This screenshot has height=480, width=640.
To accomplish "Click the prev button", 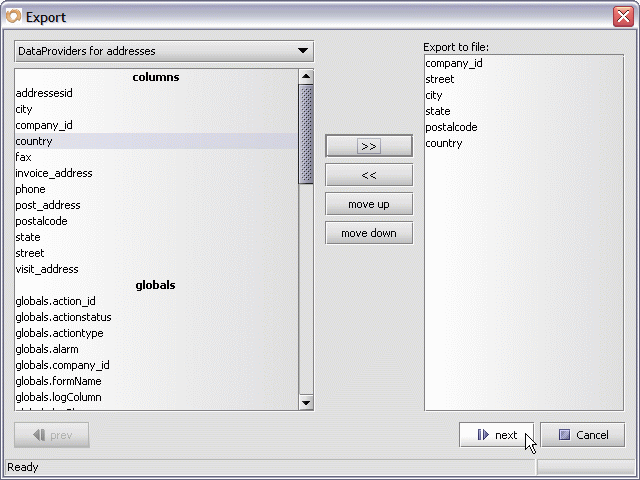I will pos(52,435).
